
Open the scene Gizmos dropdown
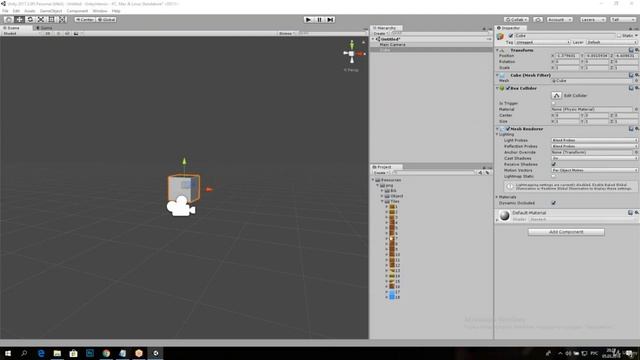click(x=287, y=33)
